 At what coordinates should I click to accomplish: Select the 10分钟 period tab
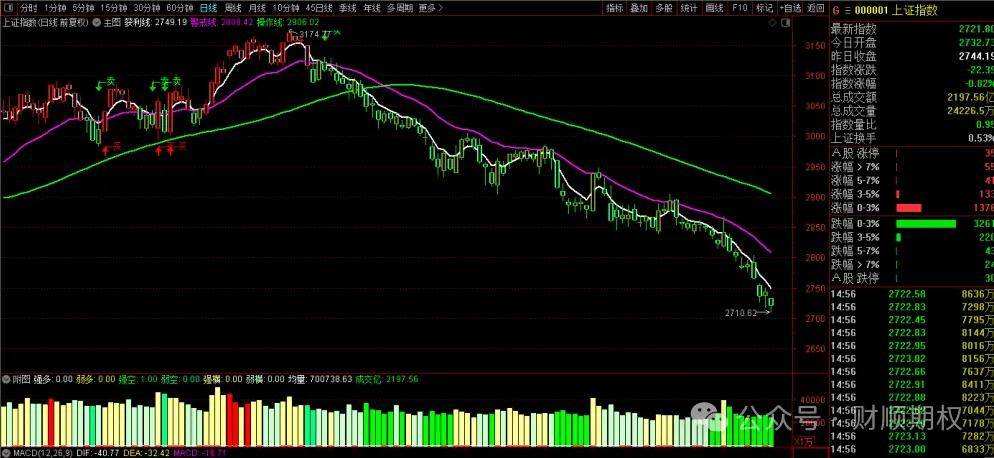coord(285,8)
